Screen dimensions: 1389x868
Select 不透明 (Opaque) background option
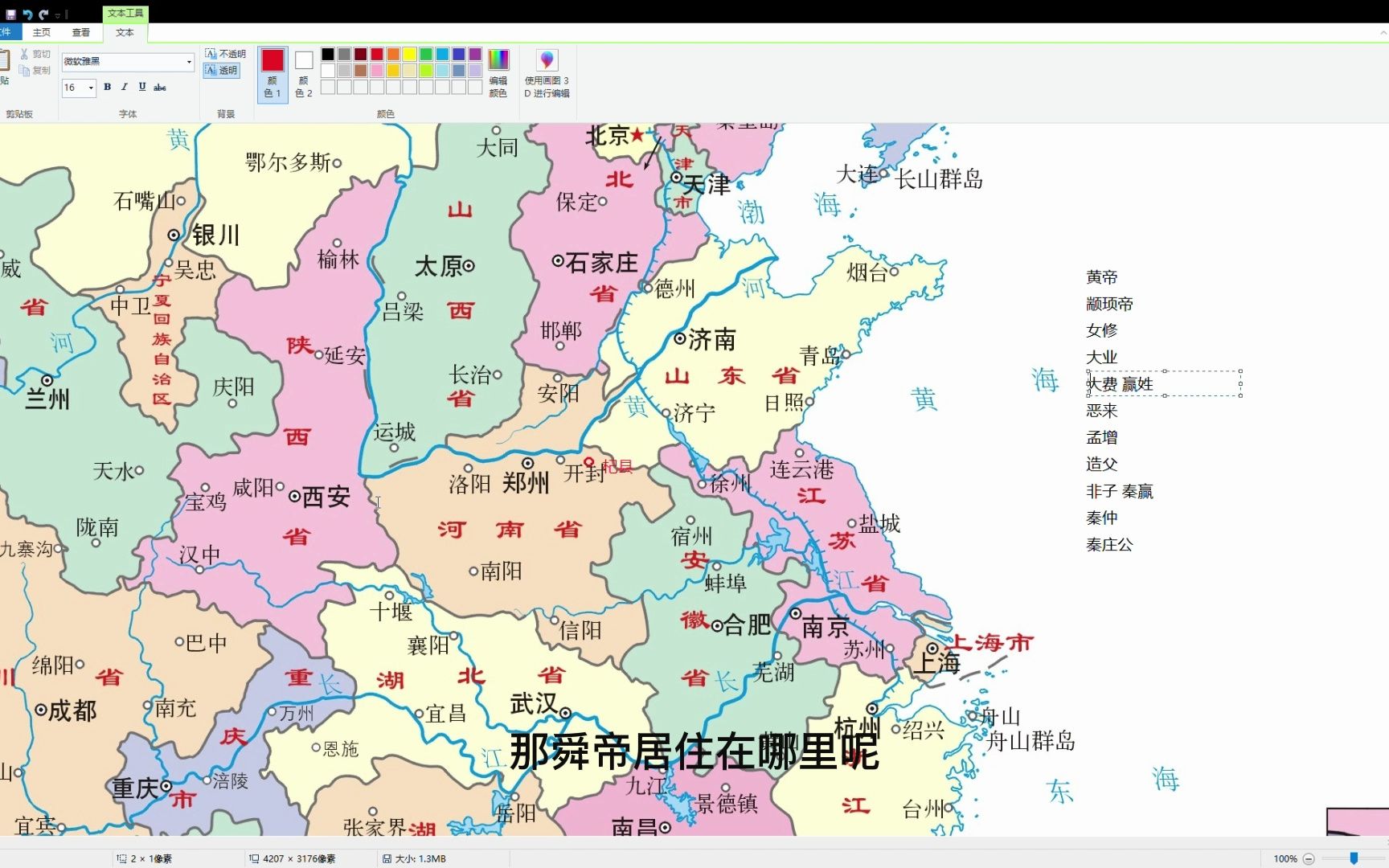coord(225,54)
